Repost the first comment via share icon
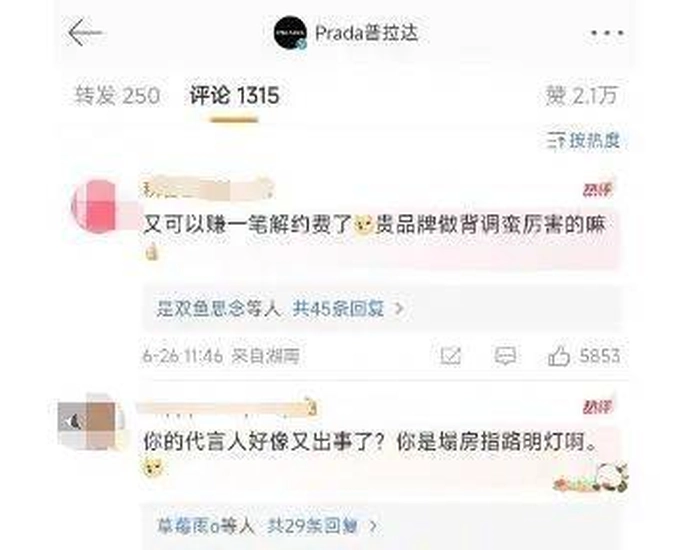Screen dimensions: 700x550 point(450,356)
